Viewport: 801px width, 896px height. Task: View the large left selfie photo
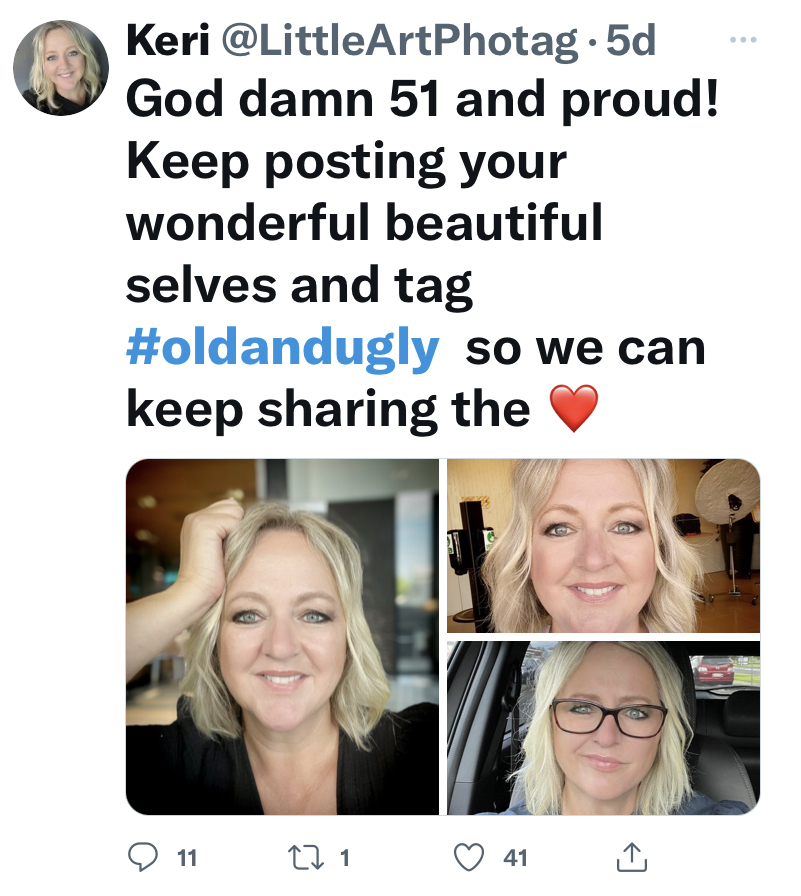(x=282, y=637)
